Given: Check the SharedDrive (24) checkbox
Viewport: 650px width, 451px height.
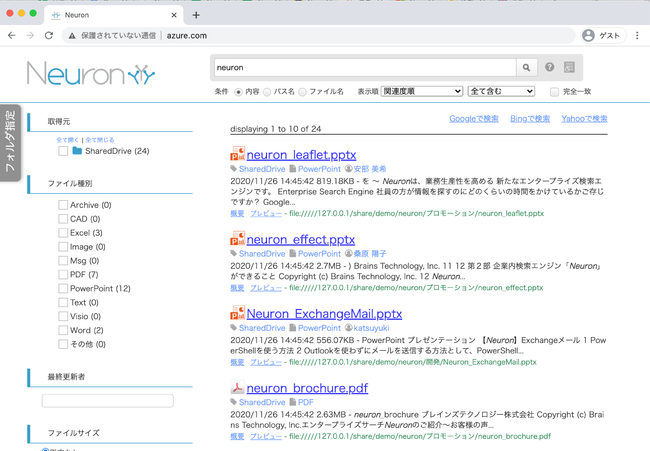Looking at the screenshot, I should (x=63, y=151).
